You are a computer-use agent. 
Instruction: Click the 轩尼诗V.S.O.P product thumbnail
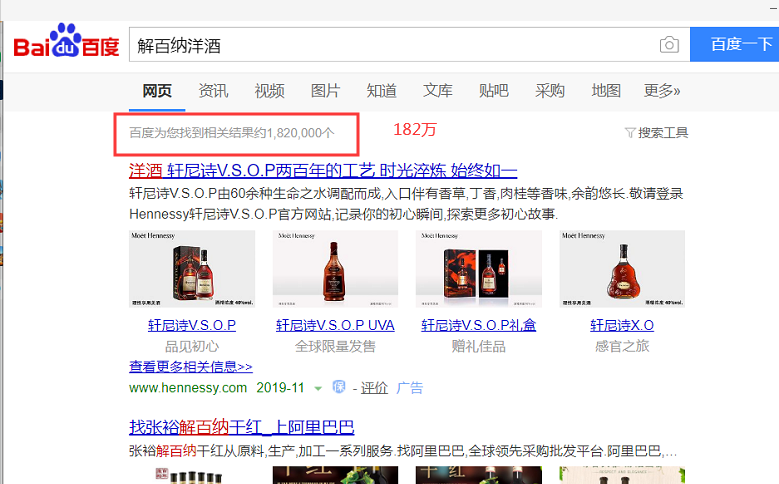click(192, 268)
